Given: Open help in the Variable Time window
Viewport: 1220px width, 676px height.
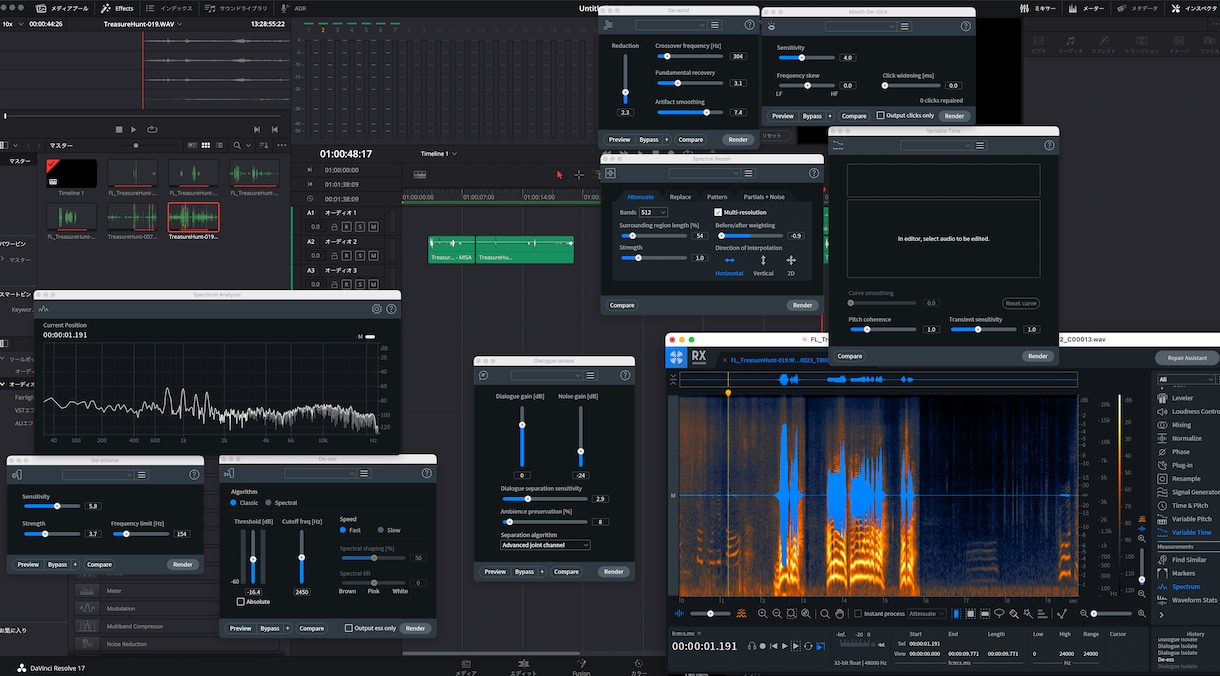Looking at the screenshot, I should coord(1049,145).
